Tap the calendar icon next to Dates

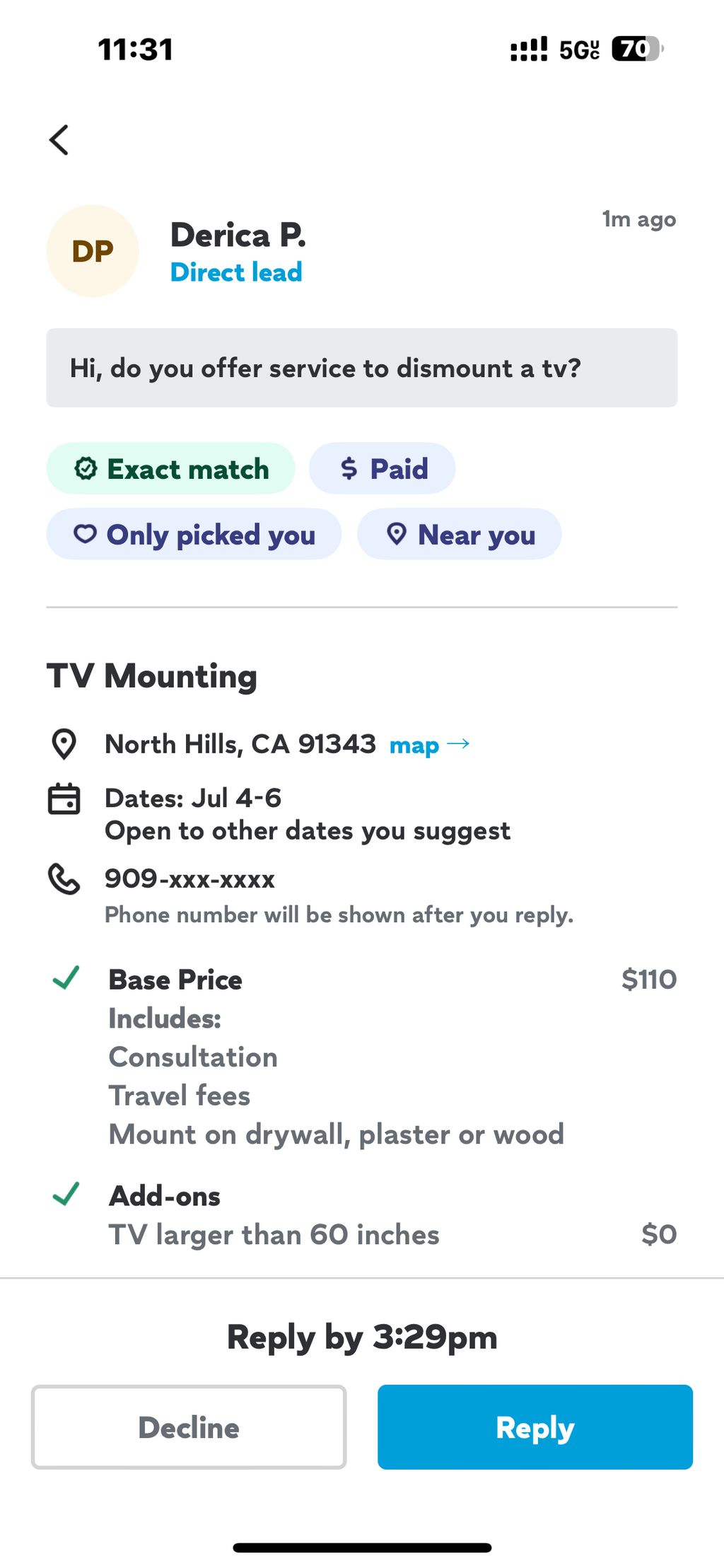[x=64, y=799]
